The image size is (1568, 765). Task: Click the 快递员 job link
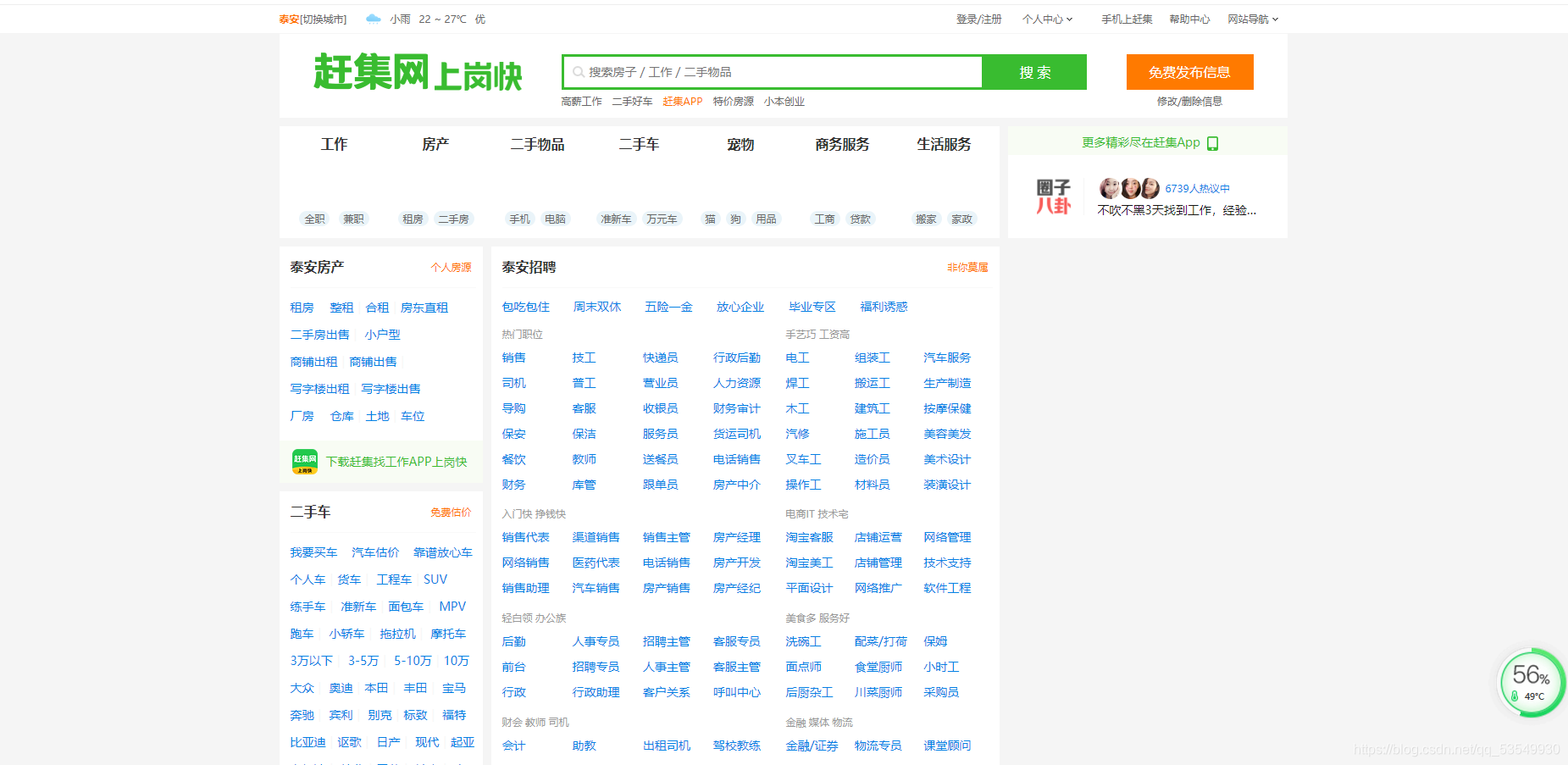pos(660,358)
